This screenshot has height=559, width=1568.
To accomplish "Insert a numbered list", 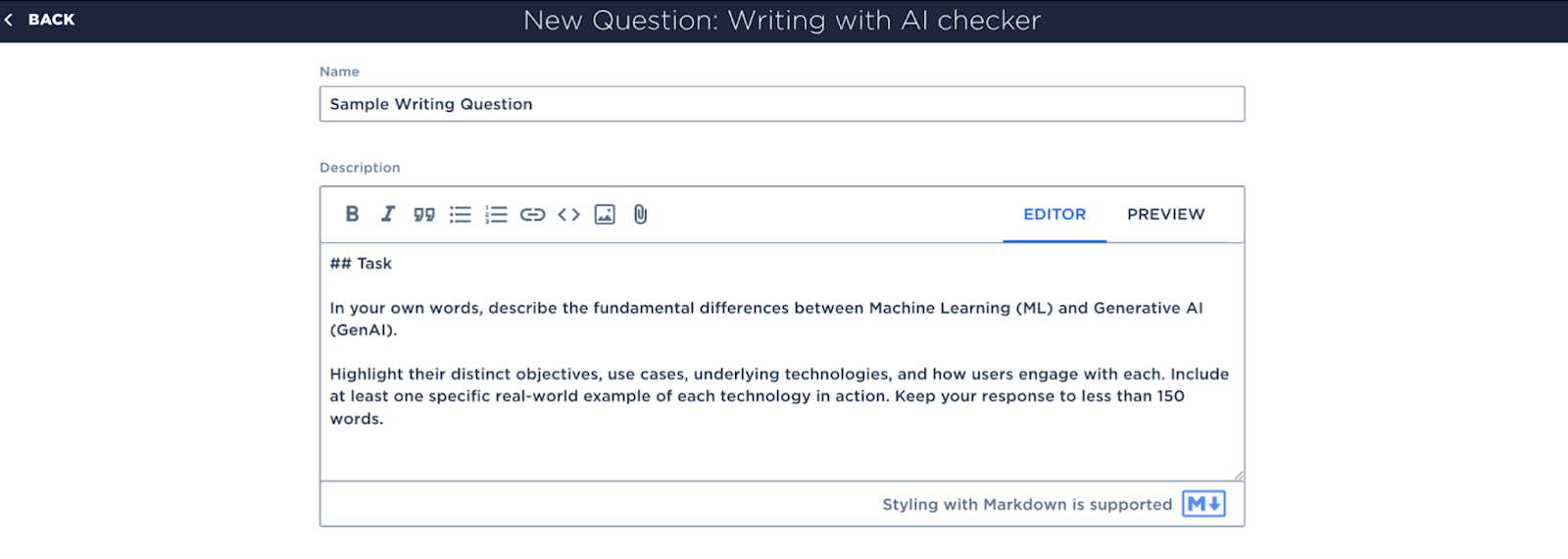I will (x=496, y=214).
